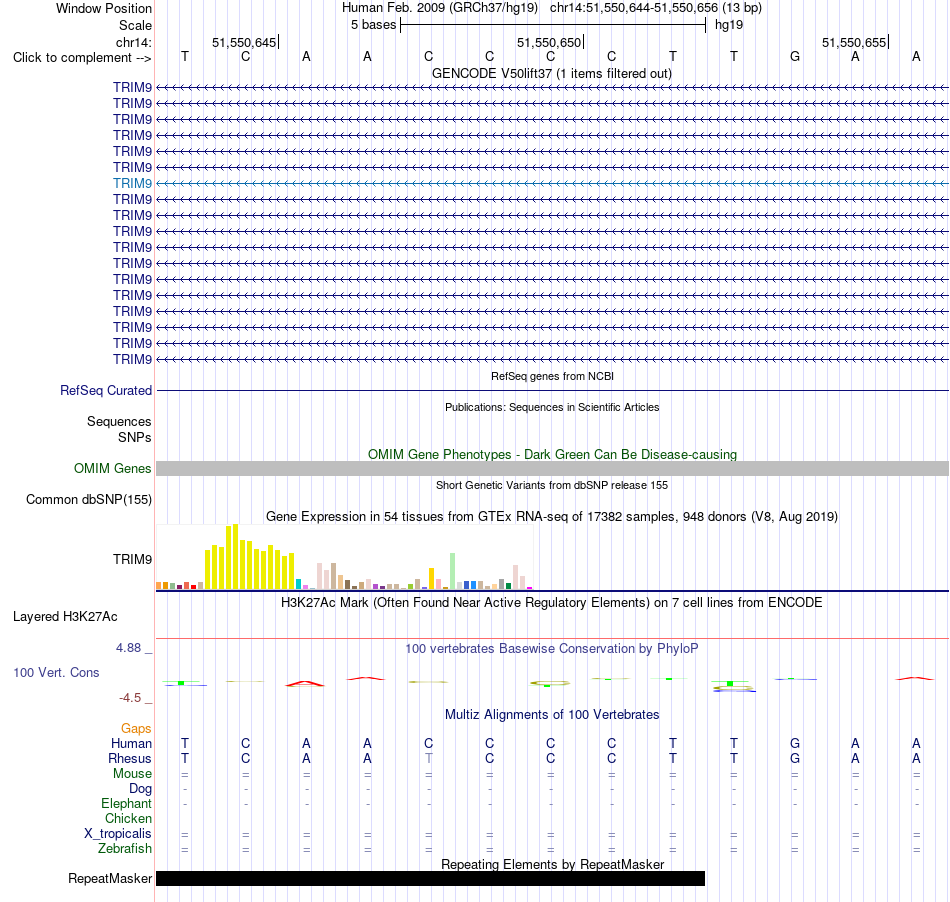
Task: Click the G base in the Human row
Action: tap(795, 743)
